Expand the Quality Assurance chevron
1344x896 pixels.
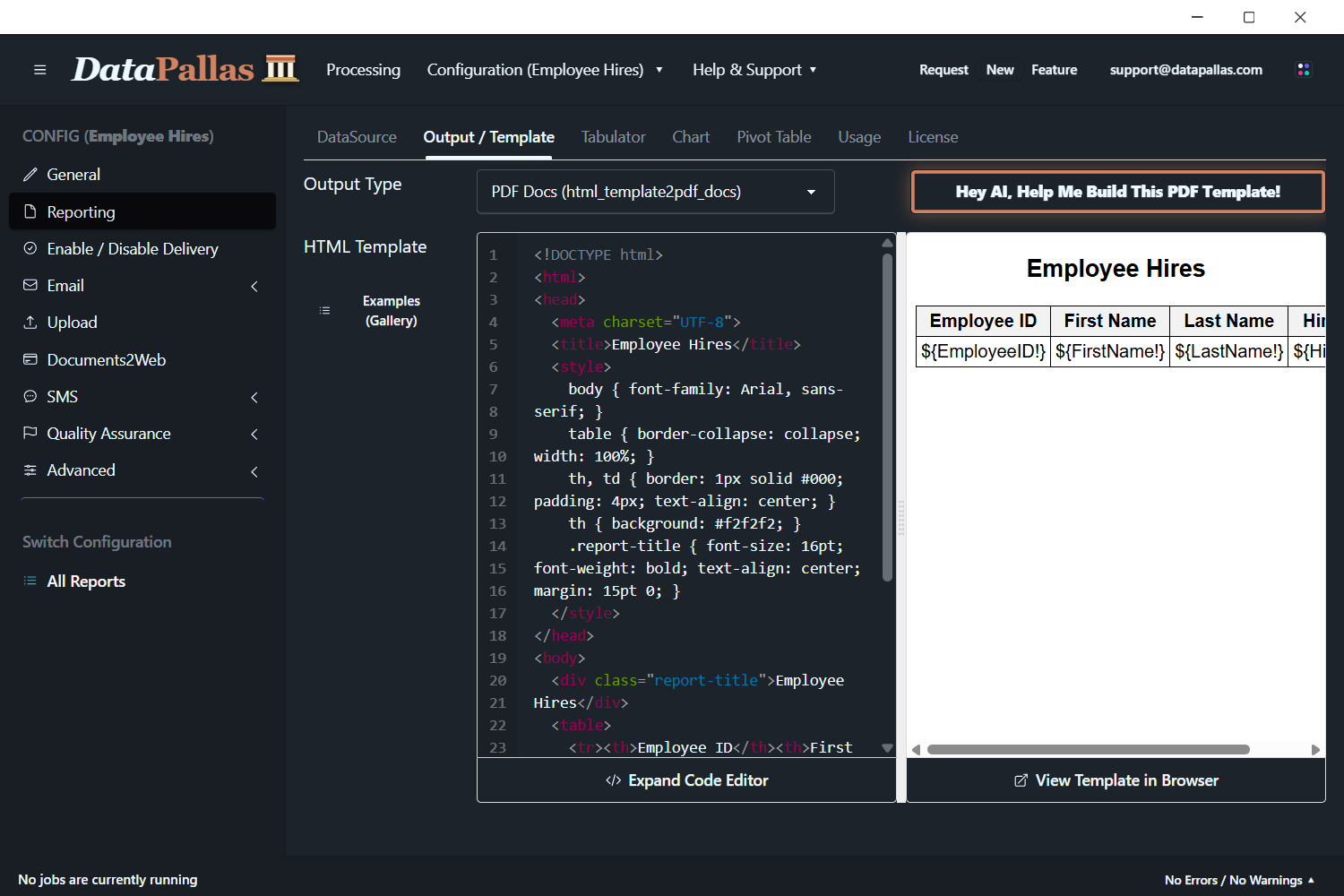(x=254, y=434)
